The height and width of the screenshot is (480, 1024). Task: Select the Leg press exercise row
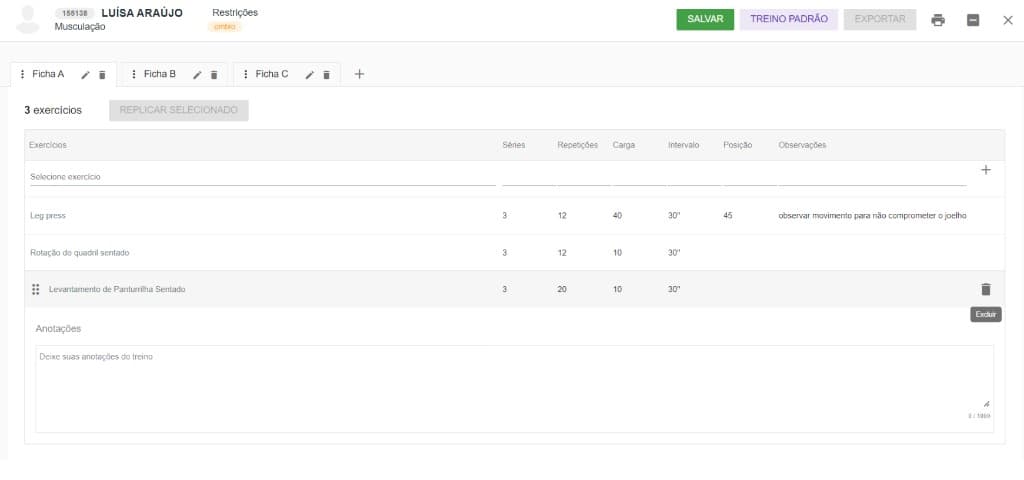[515, 216]
